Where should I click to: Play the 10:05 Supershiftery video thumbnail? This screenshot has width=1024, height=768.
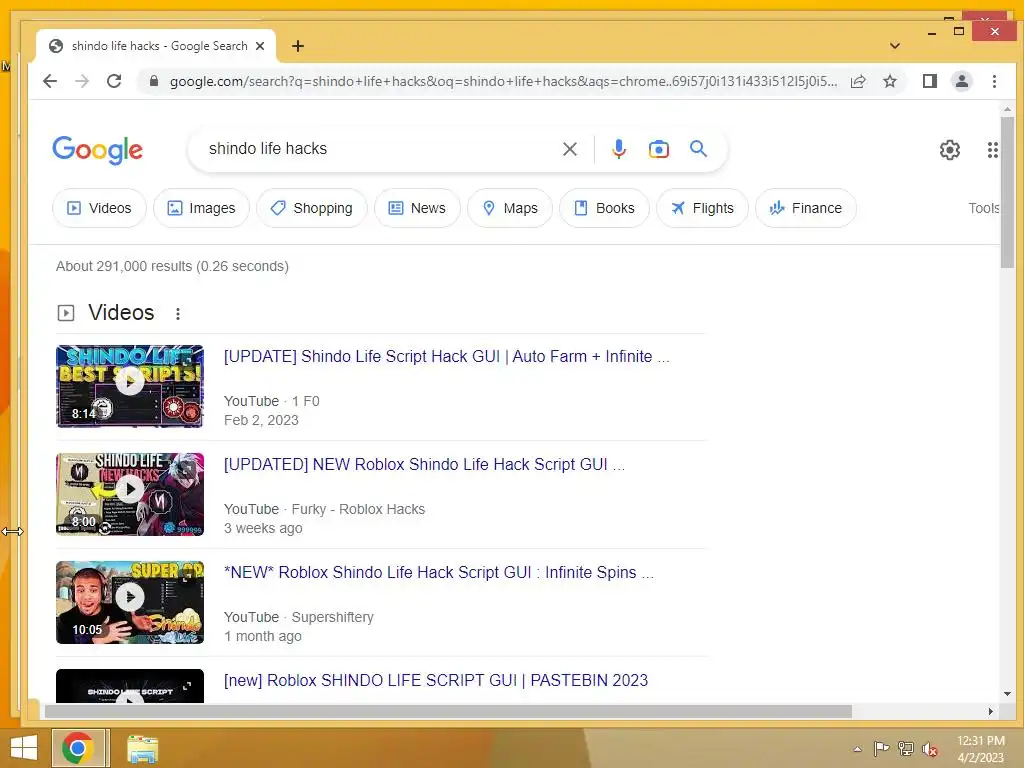tap(130, 602)
